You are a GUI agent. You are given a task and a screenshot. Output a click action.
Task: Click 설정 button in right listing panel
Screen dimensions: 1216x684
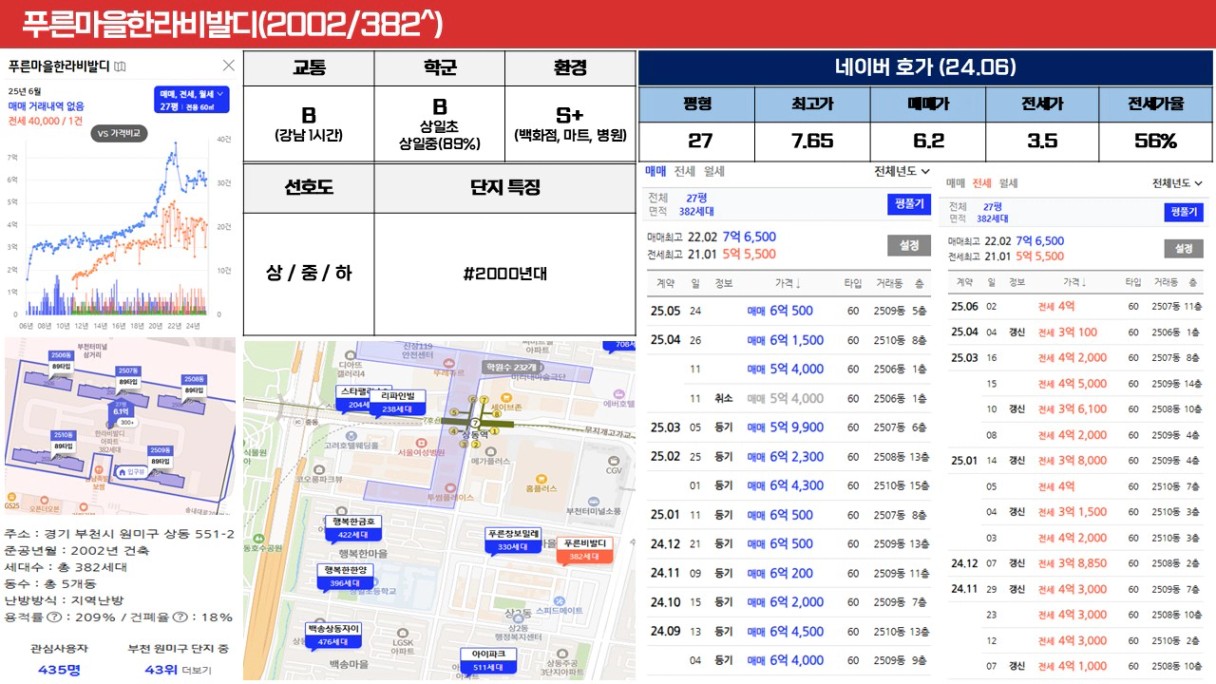pos(1183,249)
